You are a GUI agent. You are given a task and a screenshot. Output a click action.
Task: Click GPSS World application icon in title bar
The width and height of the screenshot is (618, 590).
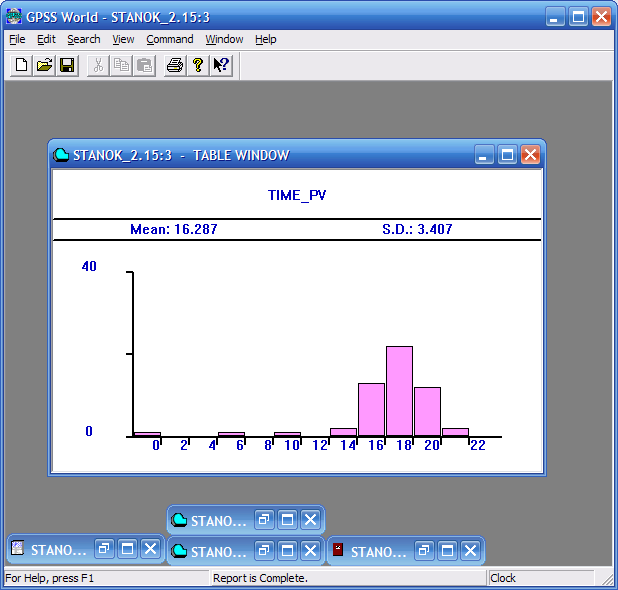14,17
